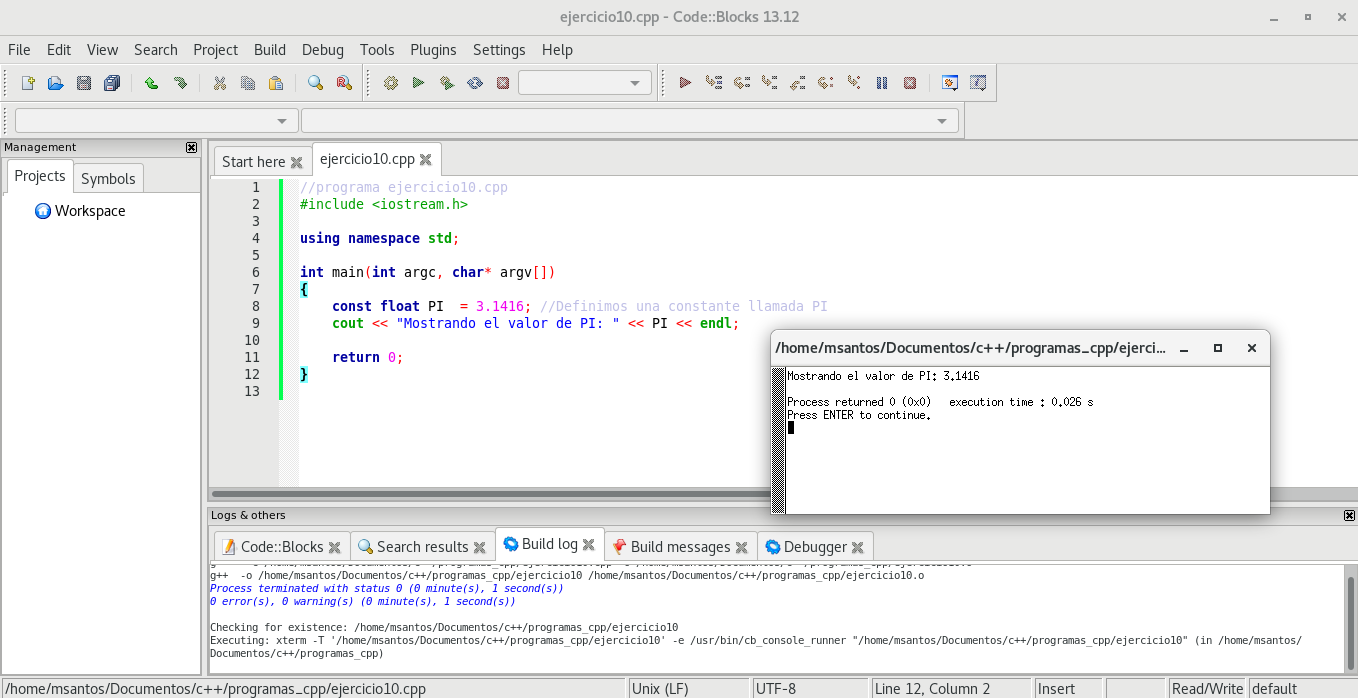Click the Open file folder icon
This screenshot has height=698, width=1358.
pyautogui.click(x=56, y=83)
